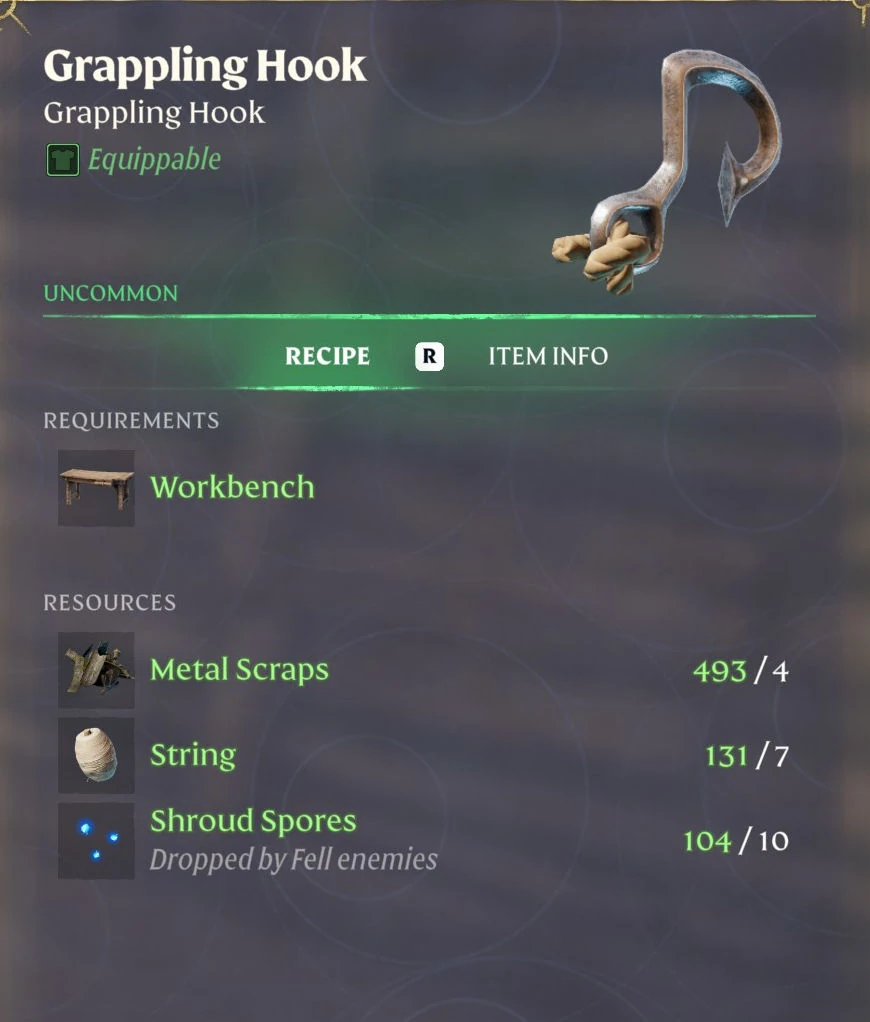Screen dimensions: 870x1022
Task: Select the Metal Scraps resource icon
Action: [x=96, y=670]
